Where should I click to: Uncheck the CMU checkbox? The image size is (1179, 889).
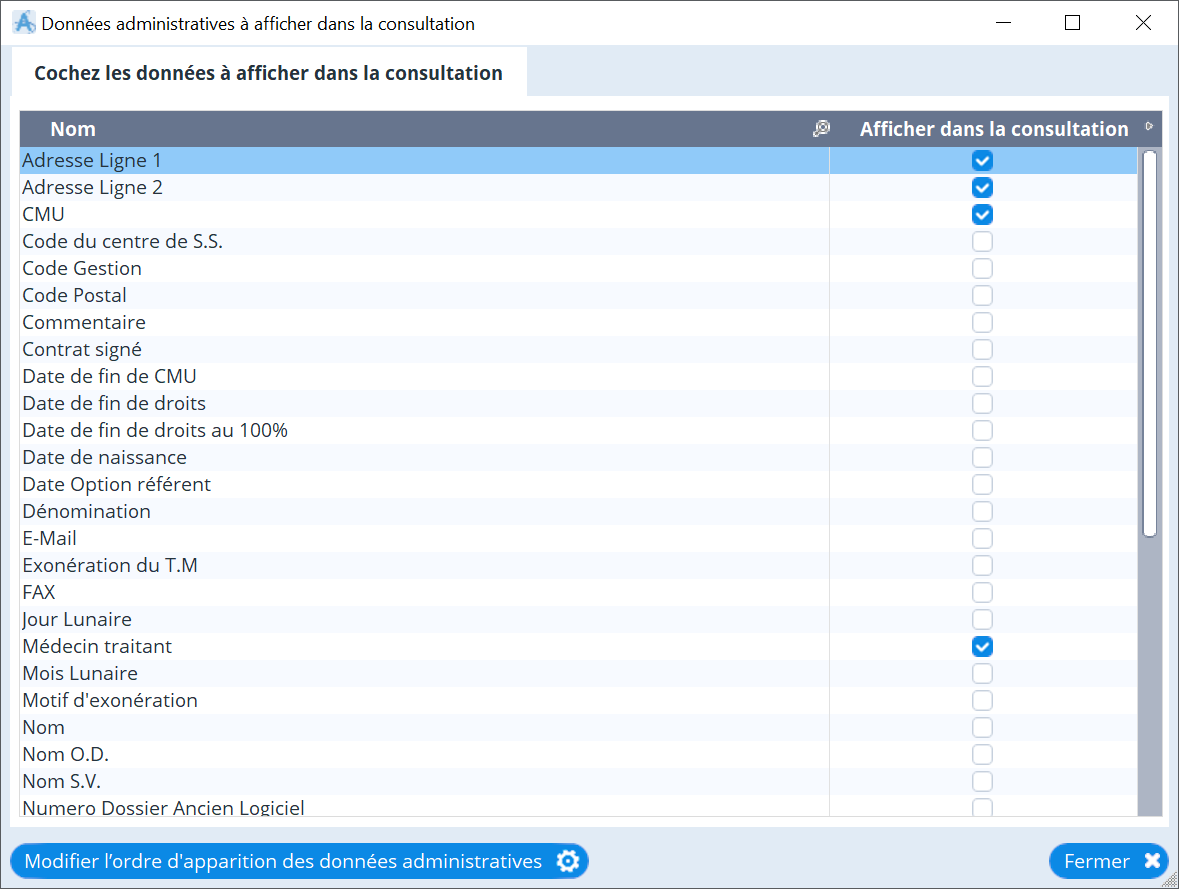[982, 214]
